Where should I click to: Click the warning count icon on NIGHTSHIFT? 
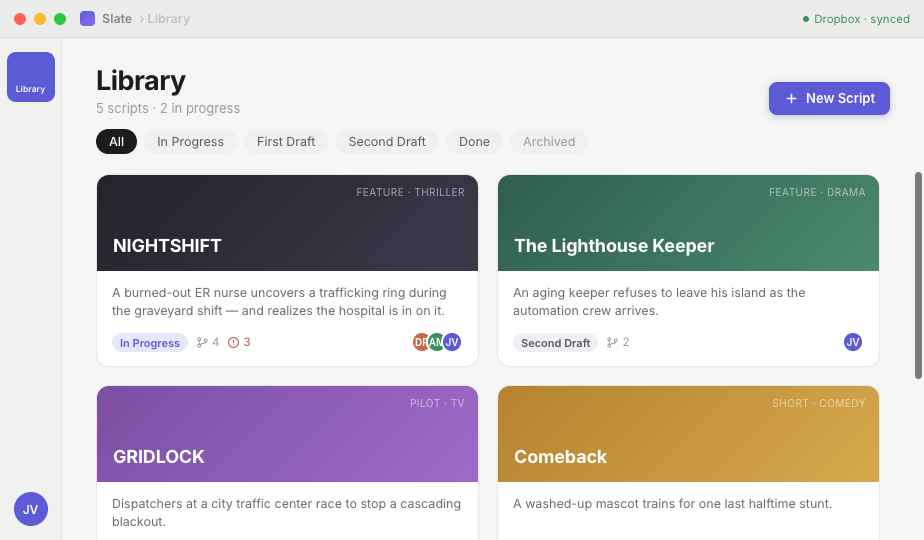pyautogui.click(x=233, y=342)
